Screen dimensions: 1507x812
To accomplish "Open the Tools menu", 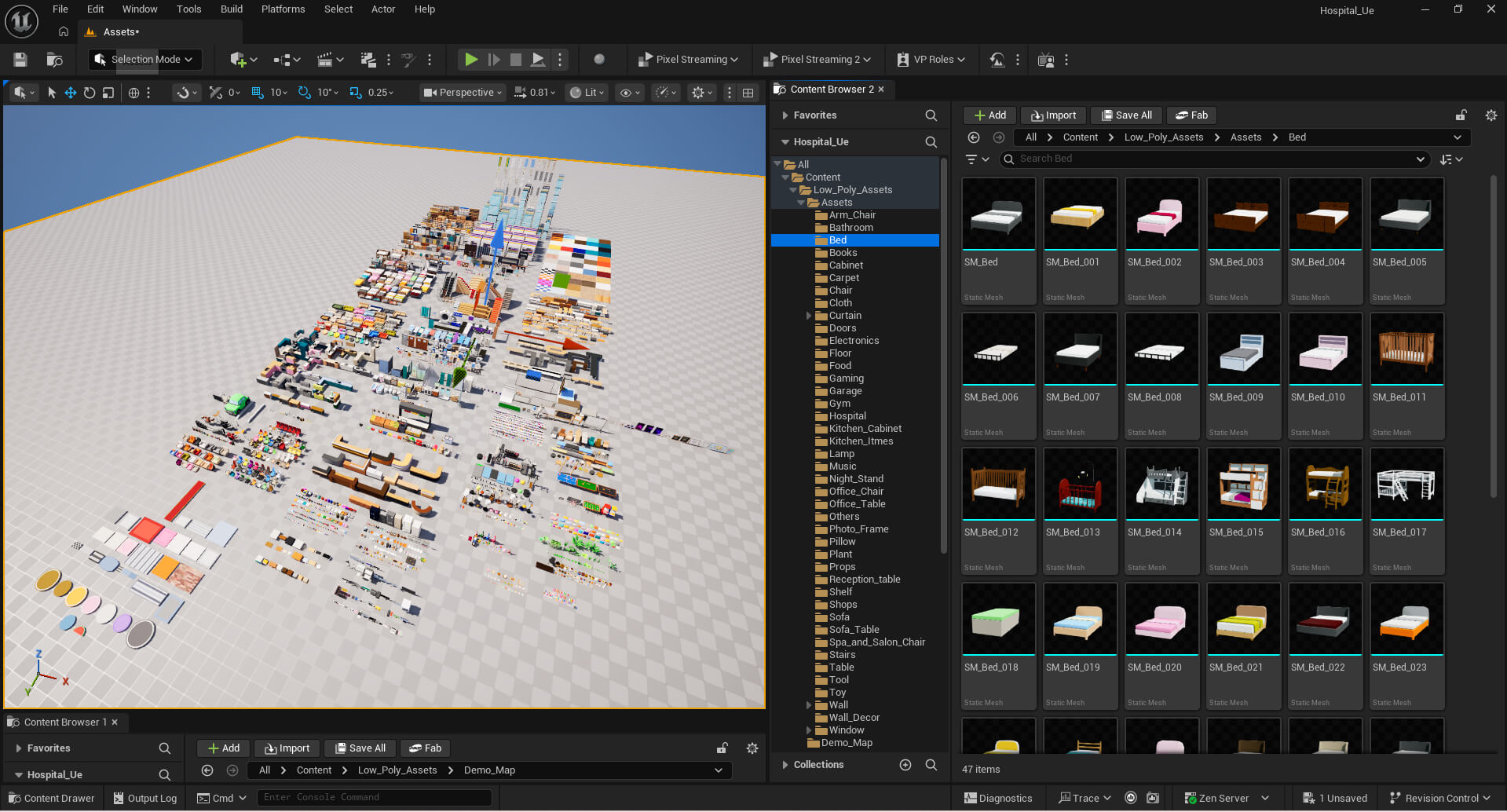I will click(x=188, y=9).
